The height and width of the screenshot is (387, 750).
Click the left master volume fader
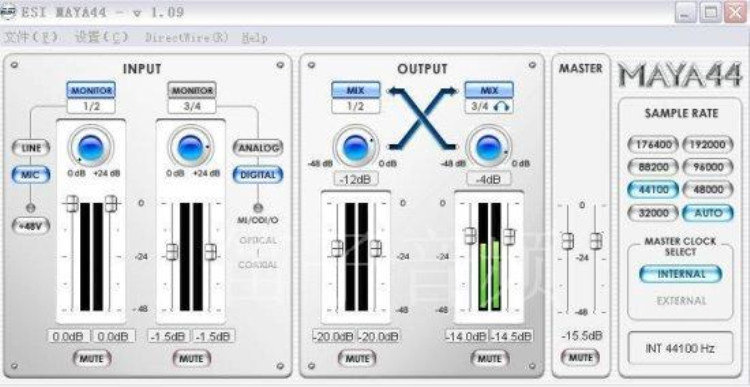[567, 241]
